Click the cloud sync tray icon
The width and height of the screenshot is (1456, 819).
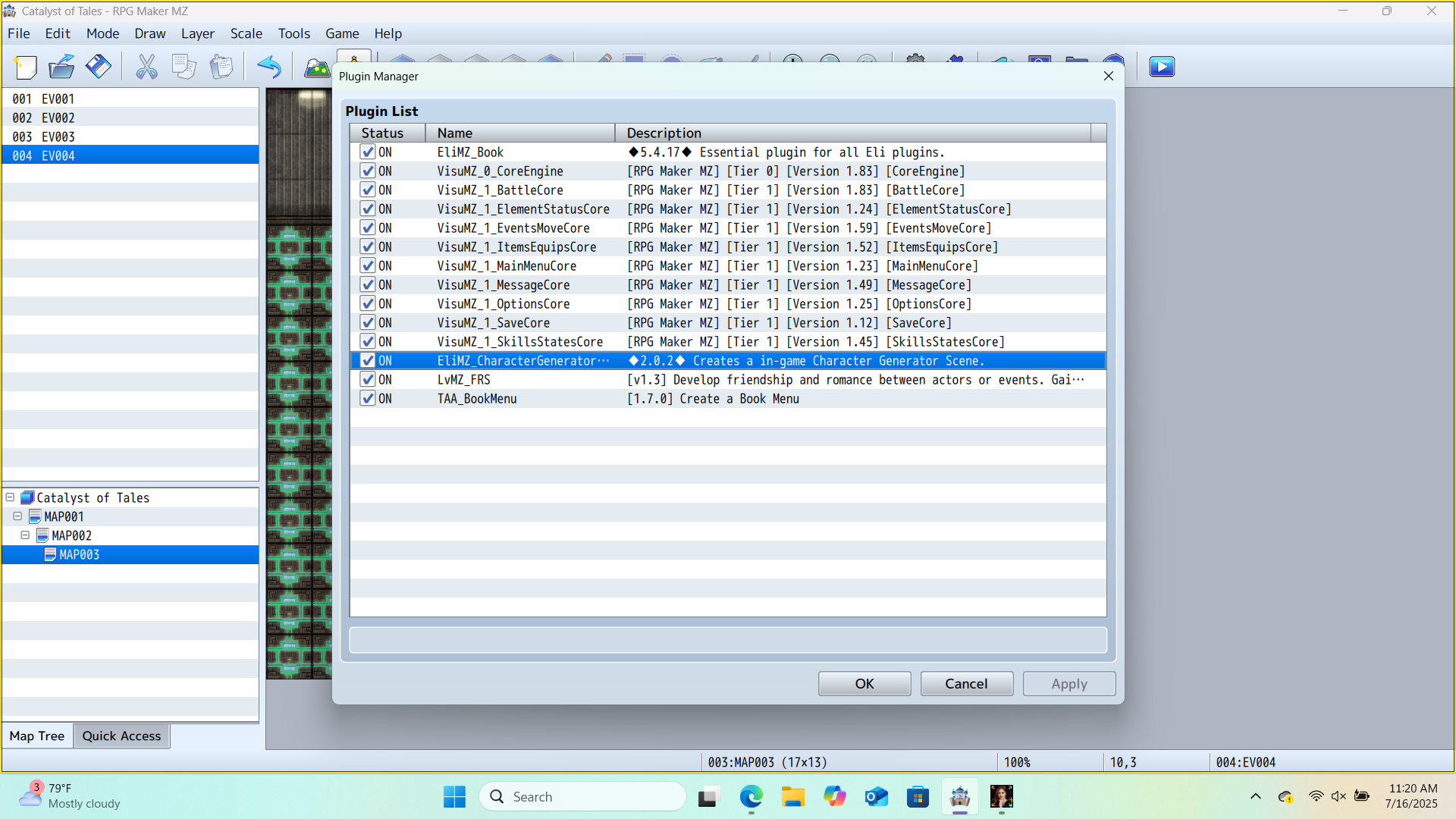1285,797
